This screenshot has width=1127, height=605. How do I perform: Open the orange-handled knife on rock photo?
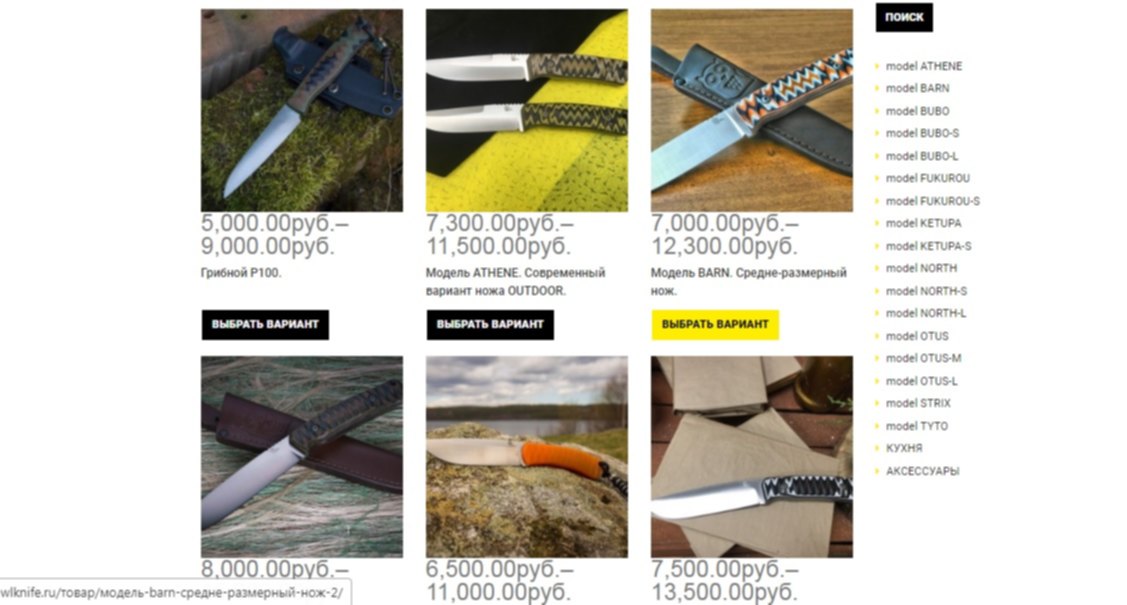tap(527, 457)
